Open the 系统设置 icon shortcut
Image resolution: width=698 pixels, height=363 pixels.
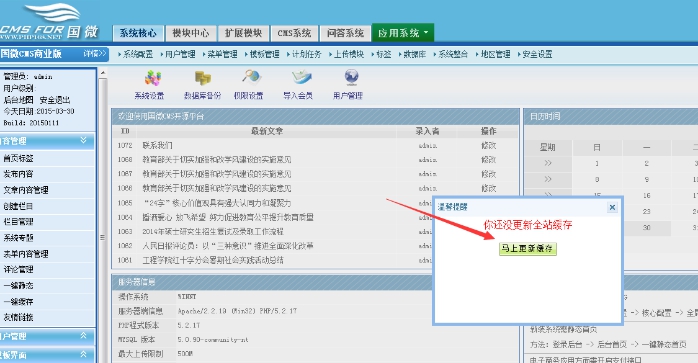click(x=153, y=79)
